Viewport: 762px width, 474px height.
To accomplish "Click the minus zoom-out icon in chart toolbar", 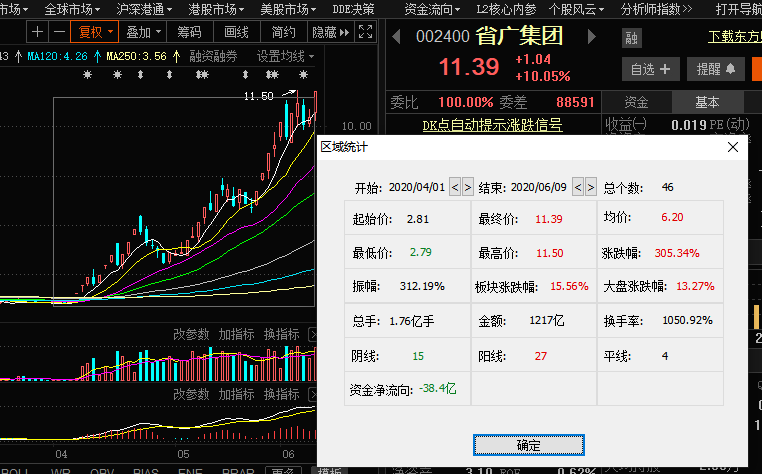I will (x=59, y=32).
